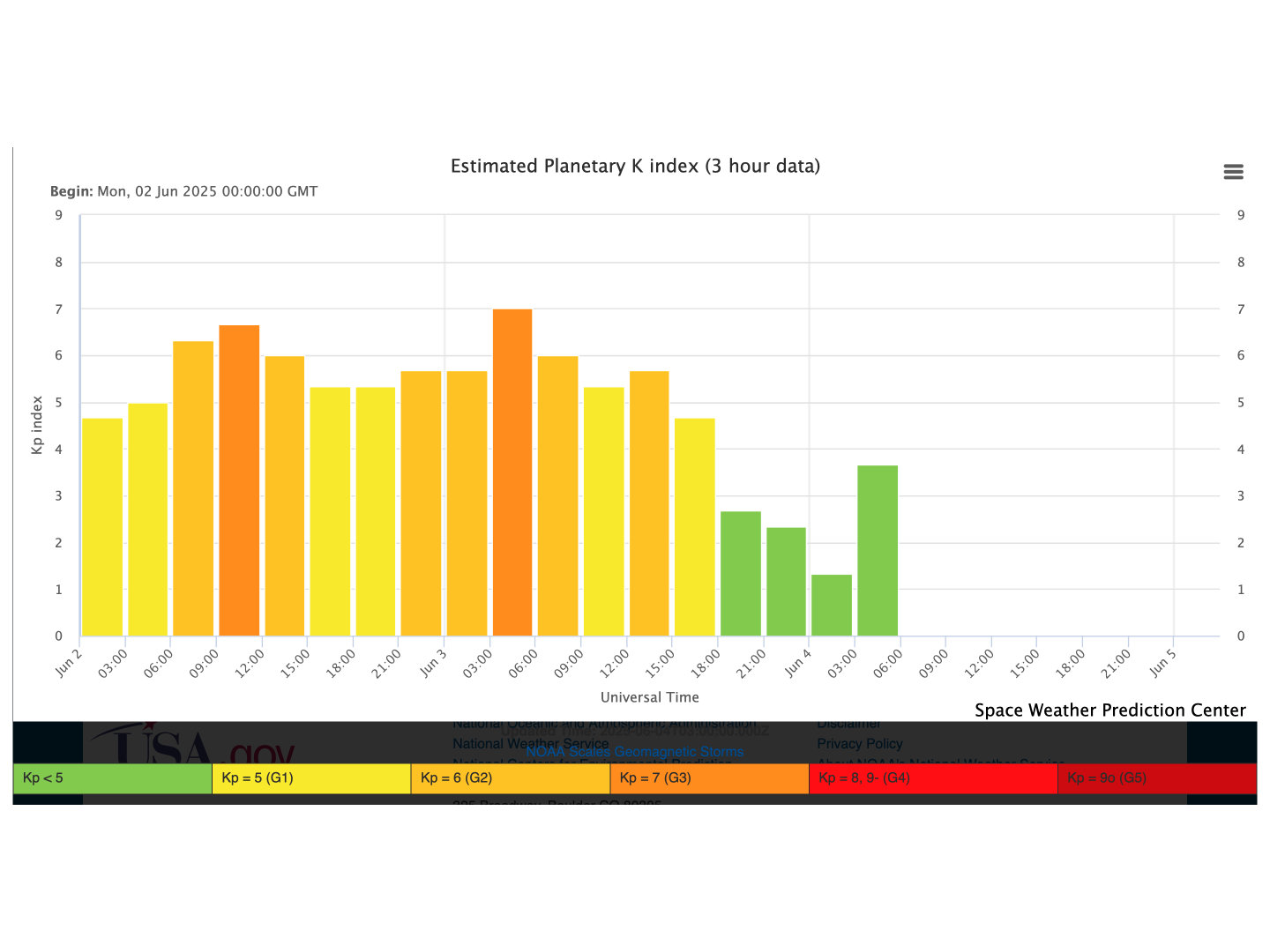Click the USA.gov logo in the footer
Viewport: 1270px width, 952px height.
pos(191,743)
